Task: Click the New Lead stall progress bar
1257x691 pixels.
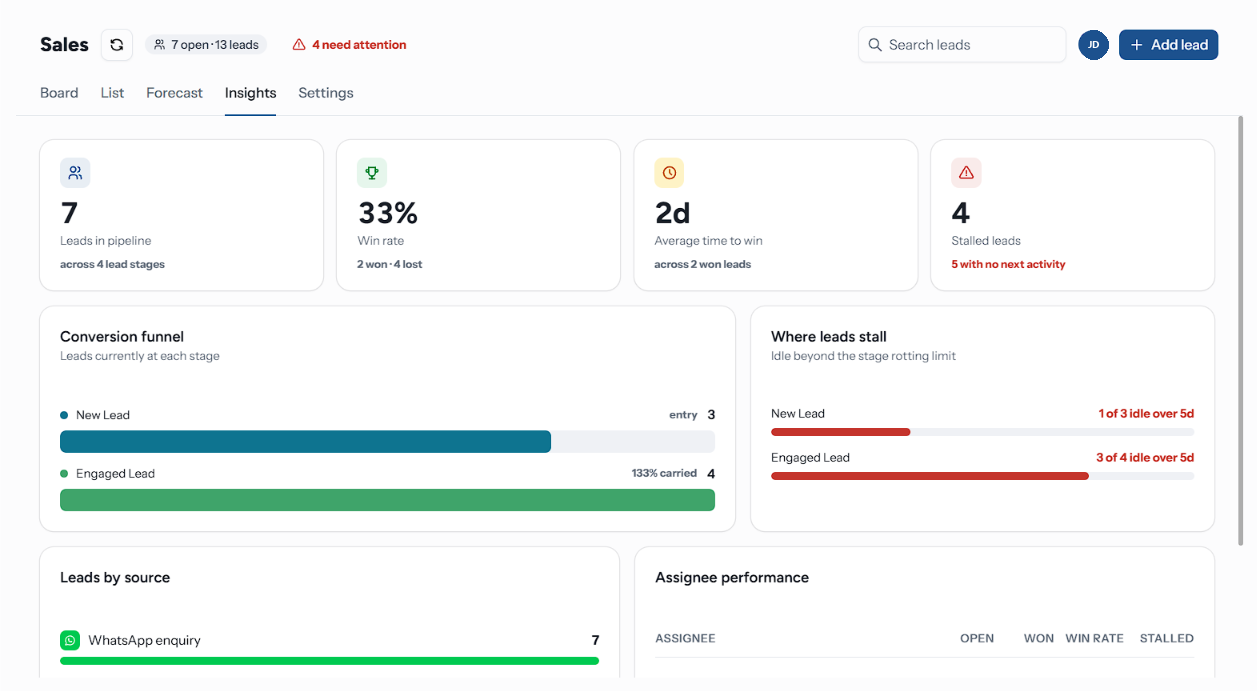Action: click(x=982, y=432)
